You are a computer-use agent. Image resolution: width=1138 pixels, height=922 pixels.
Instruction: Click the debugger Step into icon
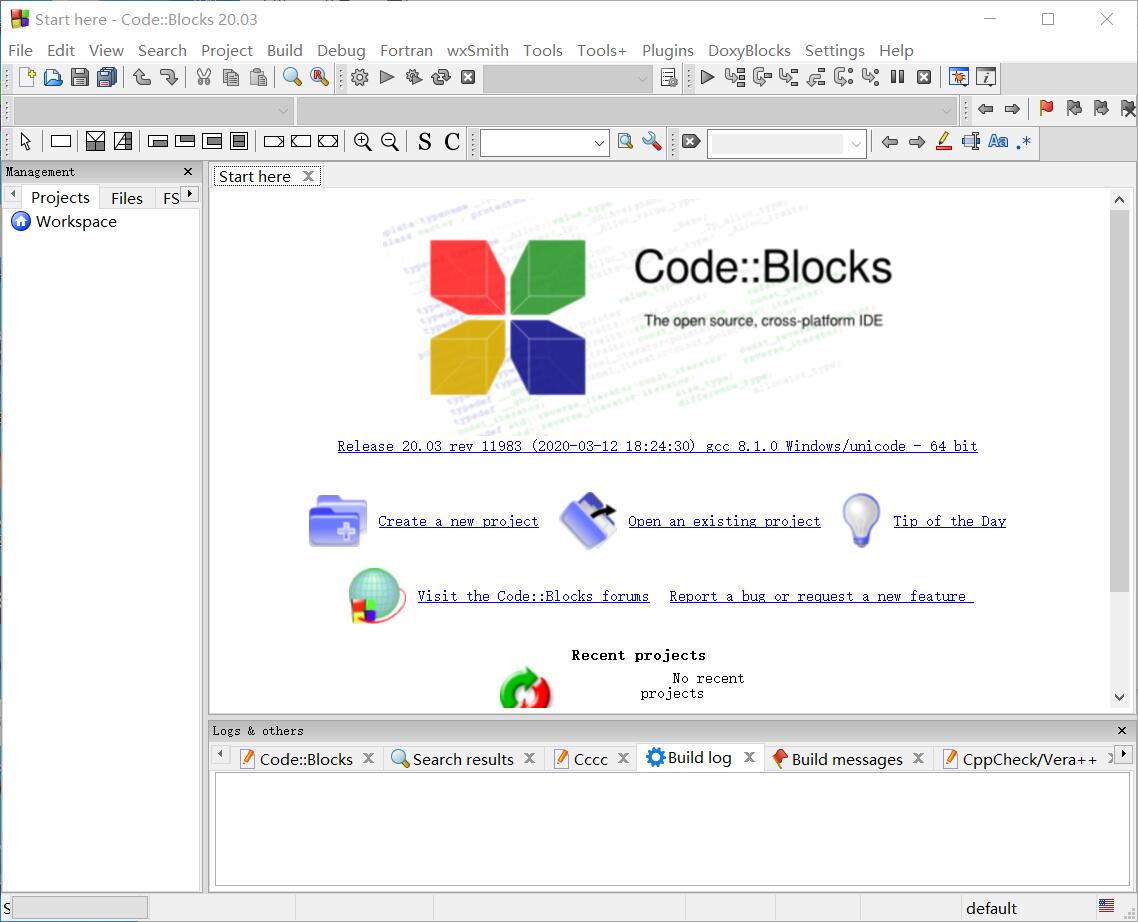[x=789, y=77]
